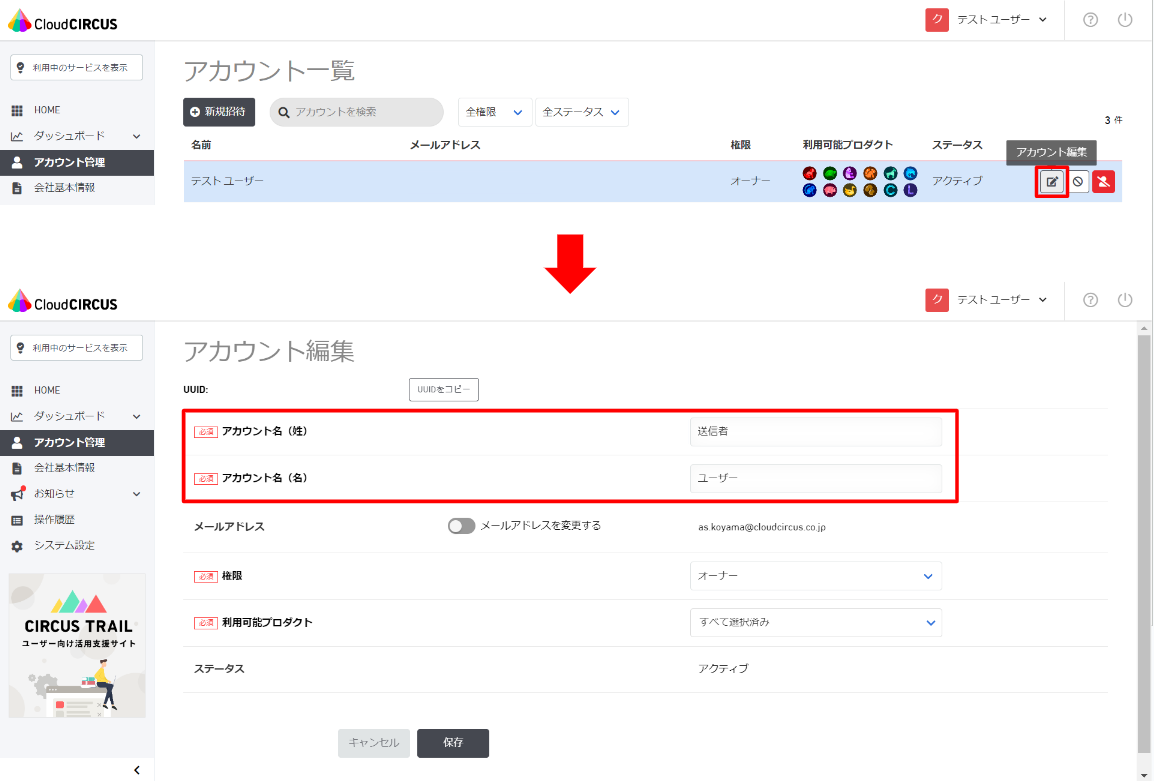The width and height of the screenshot is (1154, 781).
Task: Click テスト ユーザー name cell in table
Action: (227, 180)
